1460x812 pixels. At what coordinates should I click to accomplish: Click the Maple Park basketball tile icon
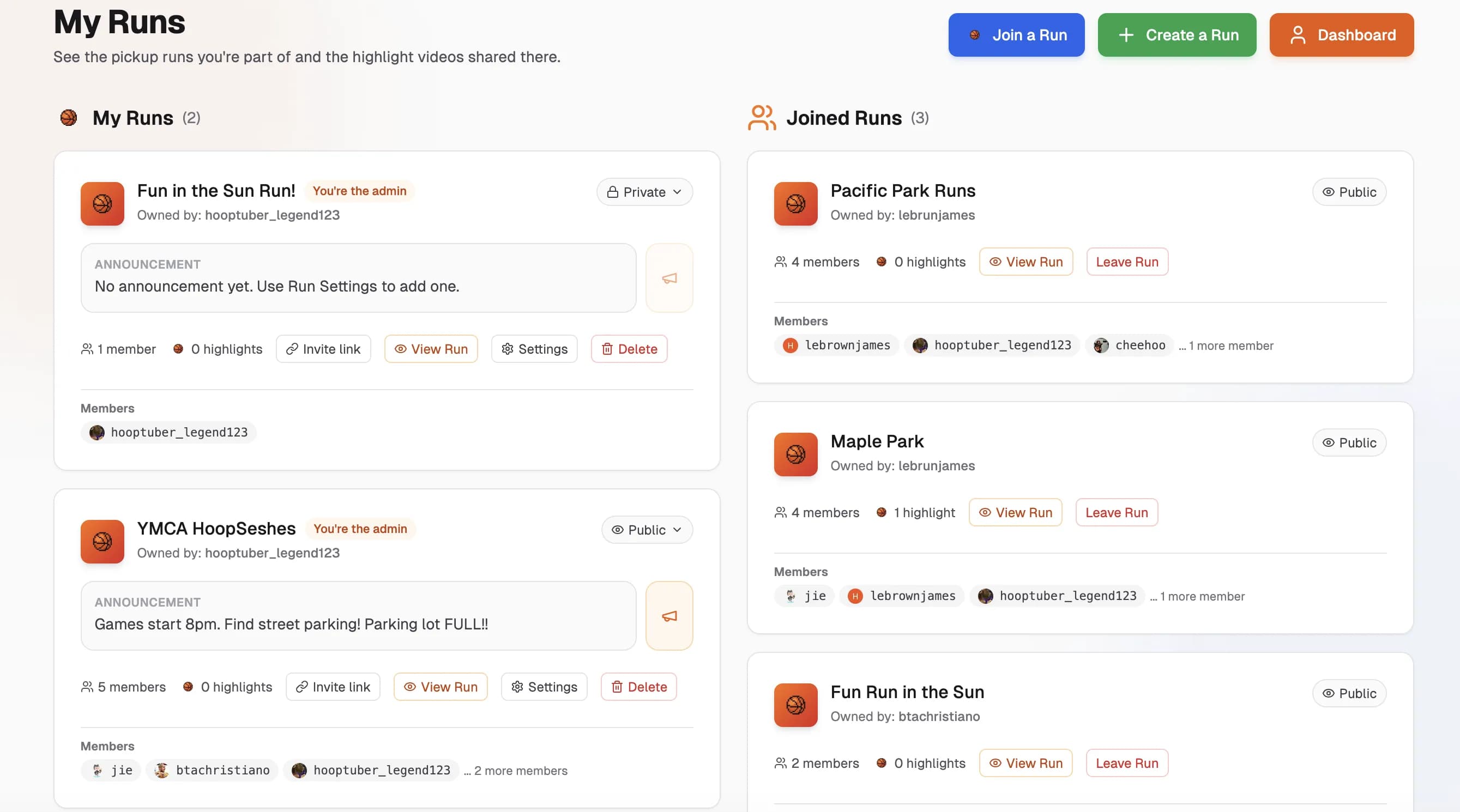click(x=795, y=454)
